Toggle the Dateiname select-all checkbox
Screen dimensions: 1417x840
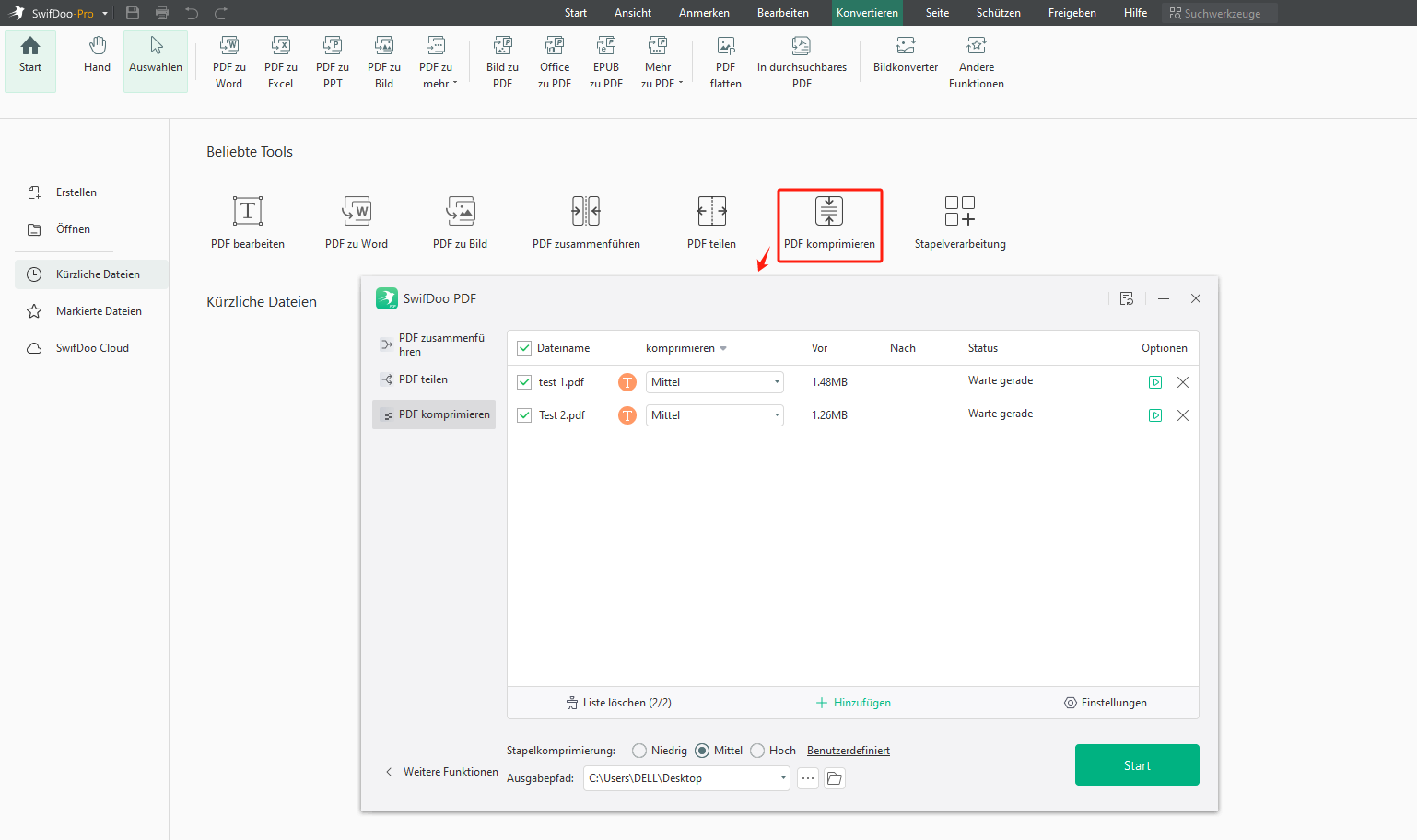(x=524, y=348)
